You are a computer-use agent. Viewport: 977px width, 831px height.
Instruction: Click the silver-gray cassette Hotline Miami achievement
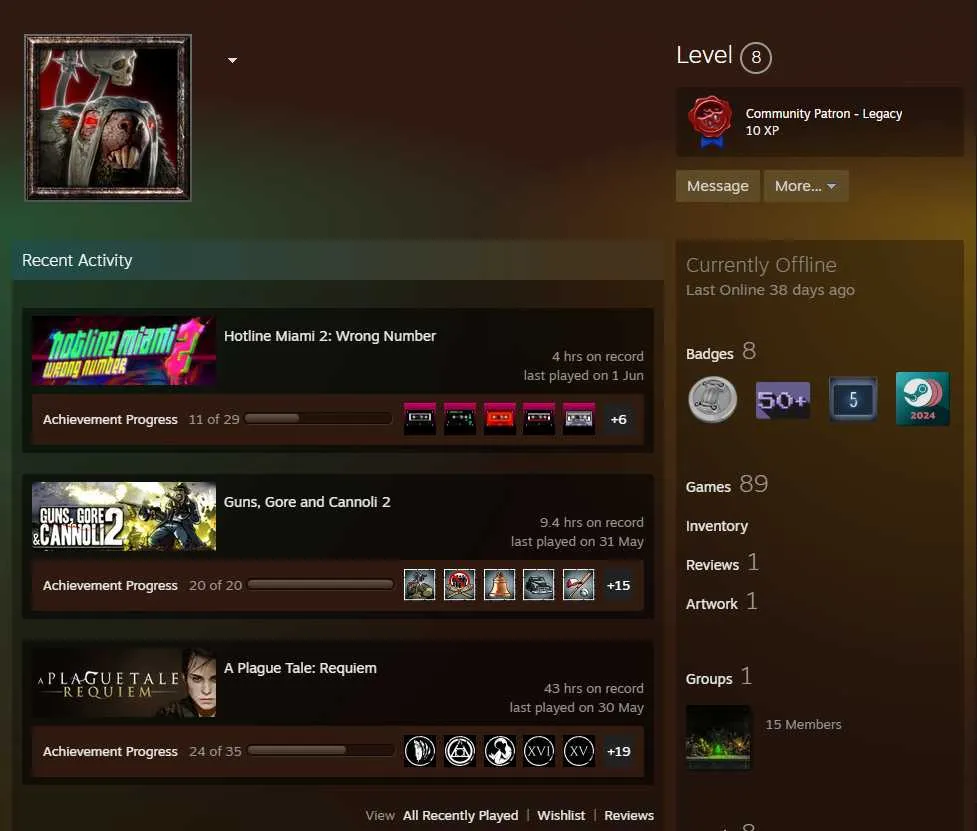coord(579,419)
